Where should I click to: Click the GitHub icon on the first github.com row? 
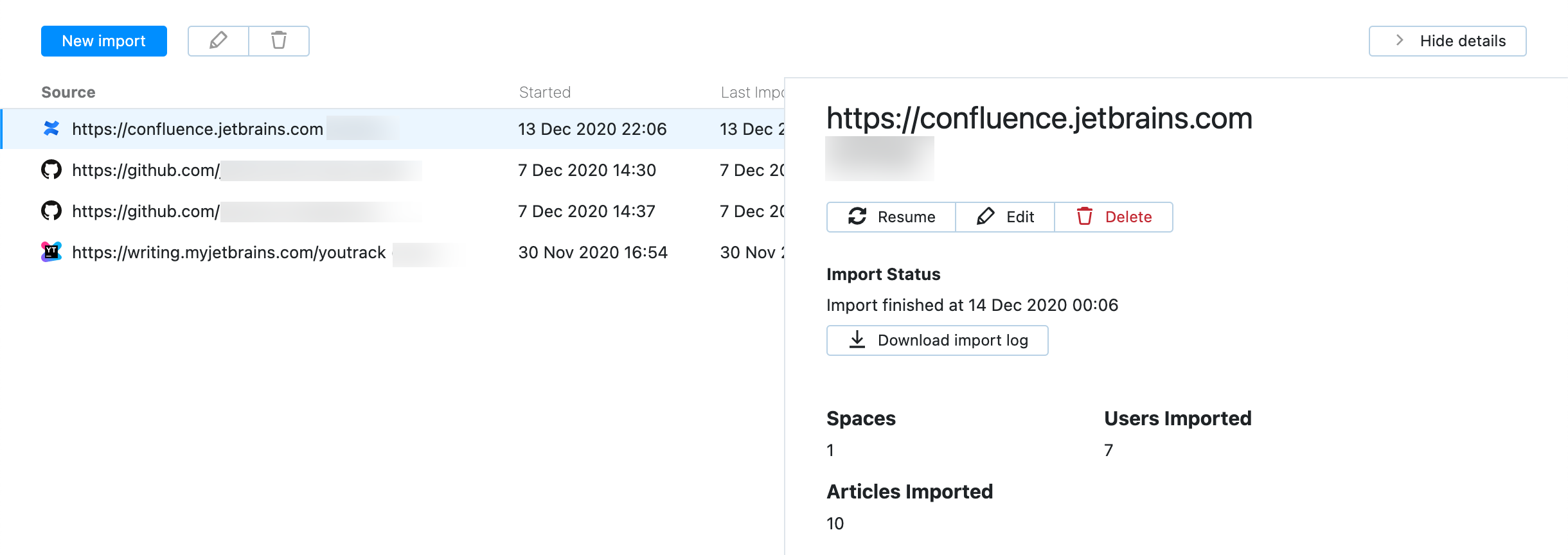point(51,170)
